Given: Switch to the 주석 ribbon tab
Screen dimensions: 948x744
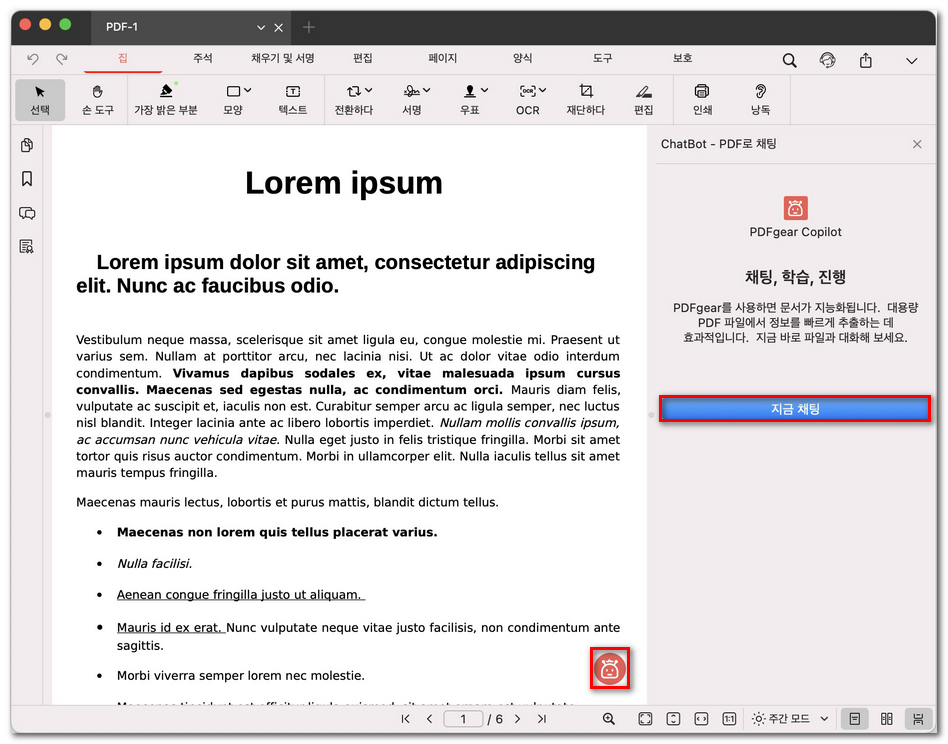Looking at the screenshot, I should [202, 59].
